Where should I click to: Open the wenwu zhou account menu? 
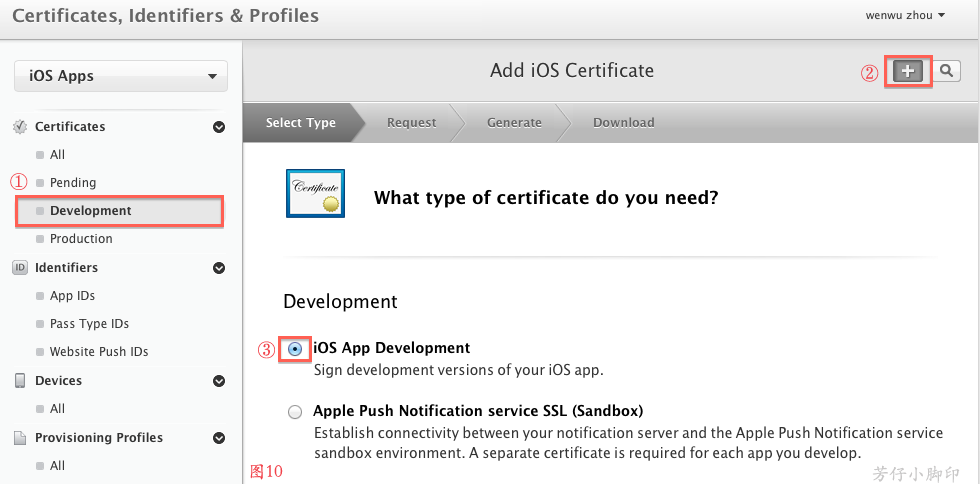tap(905, 16)
